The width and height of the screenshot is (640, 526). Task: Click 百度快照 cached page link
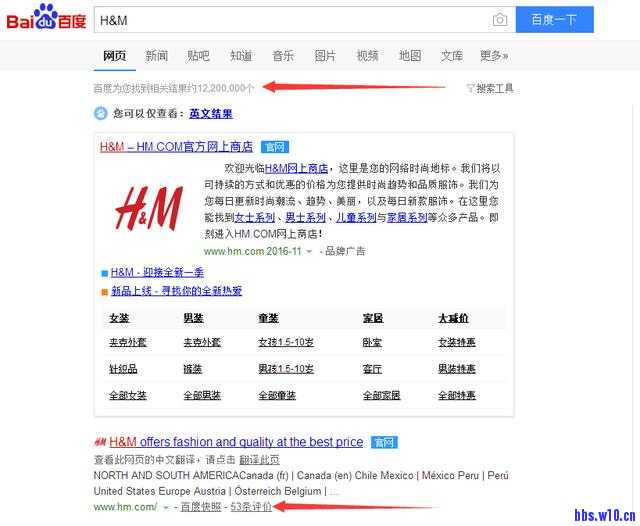(x=201, y=507)
